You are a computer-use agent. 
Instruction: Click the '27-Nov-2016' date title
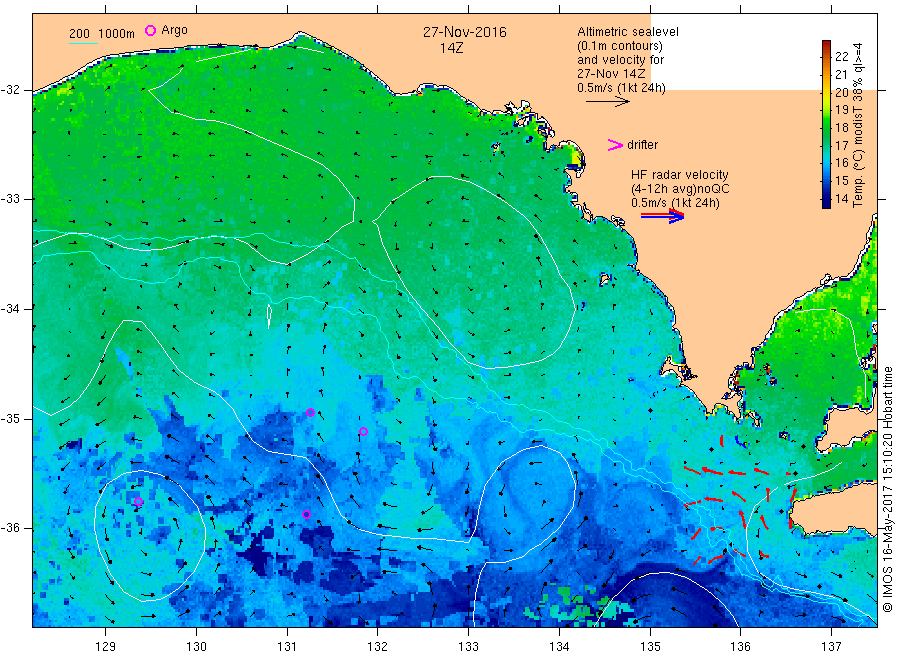pos(465,32)
